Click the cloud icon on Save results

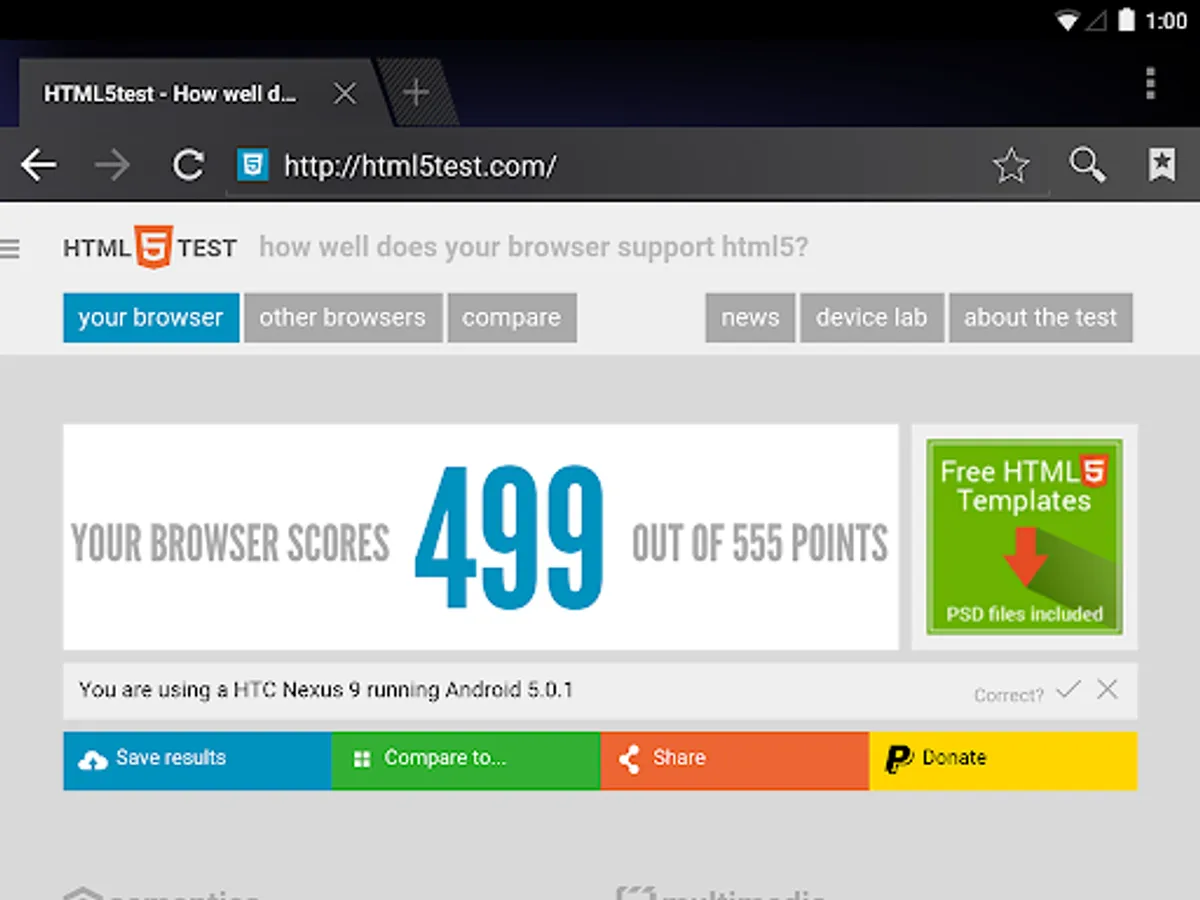click(93, 760)
